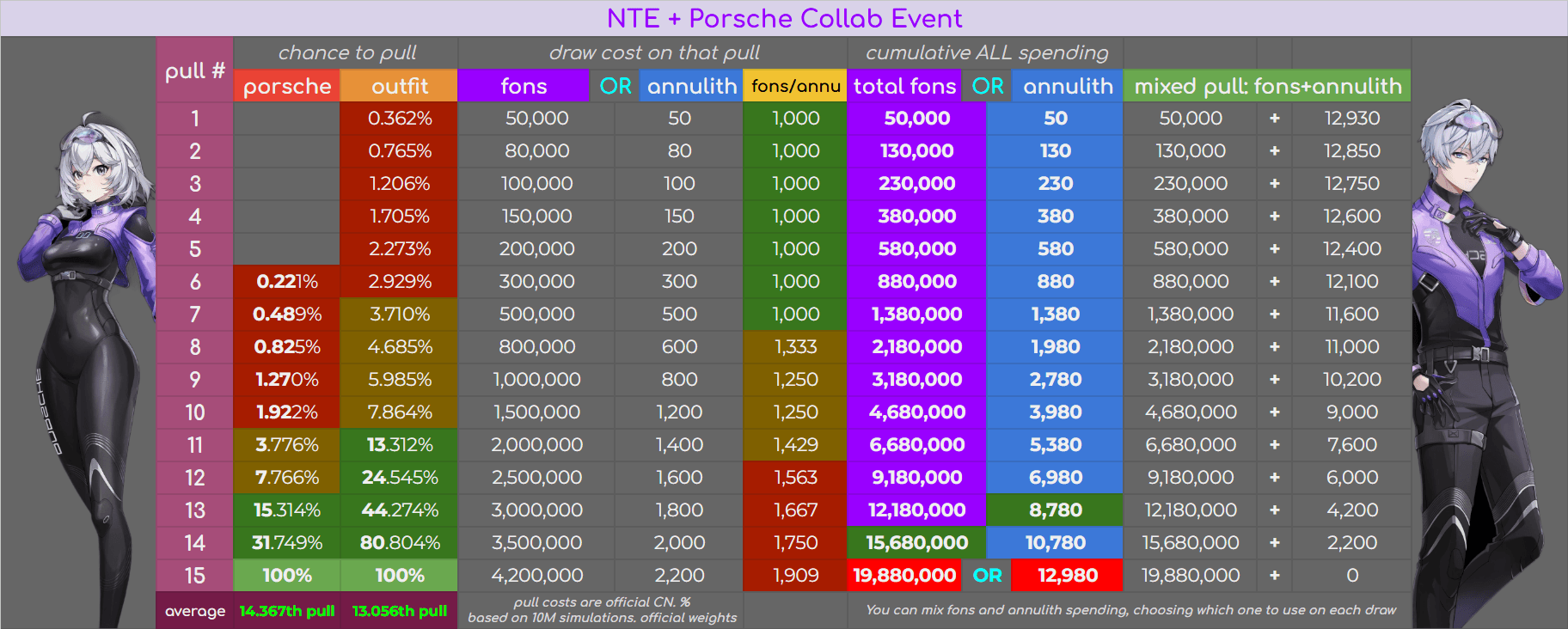Click the "1,909" fons/annu ratio cell
Image resolution: width=1568 pixels, height=629 pixels.
pos(795,576)
